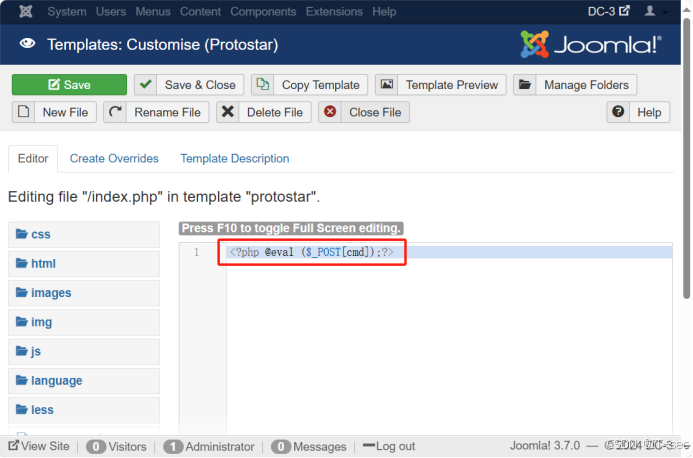Click the Copy Template icon
The width and height of the screenshot is (693, 458).
tap(263, 84)
